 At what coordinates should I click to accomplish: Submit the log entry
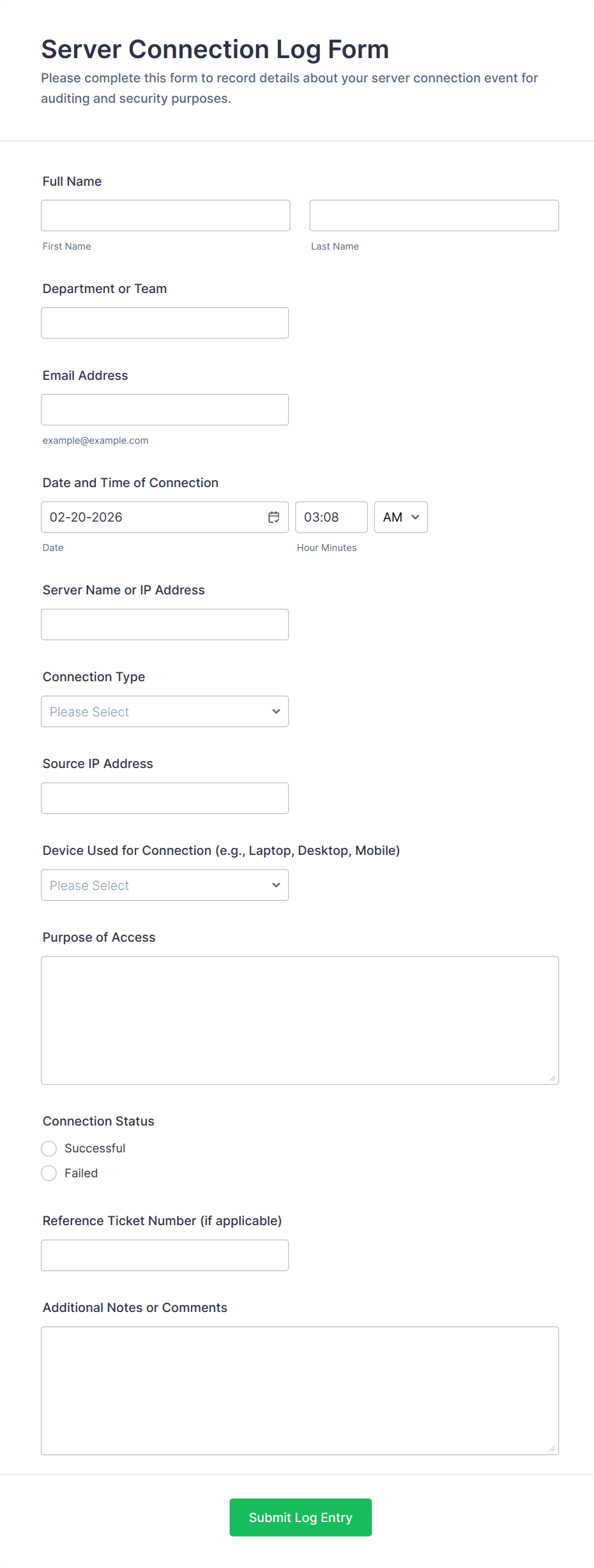[x=300, y=1517]
